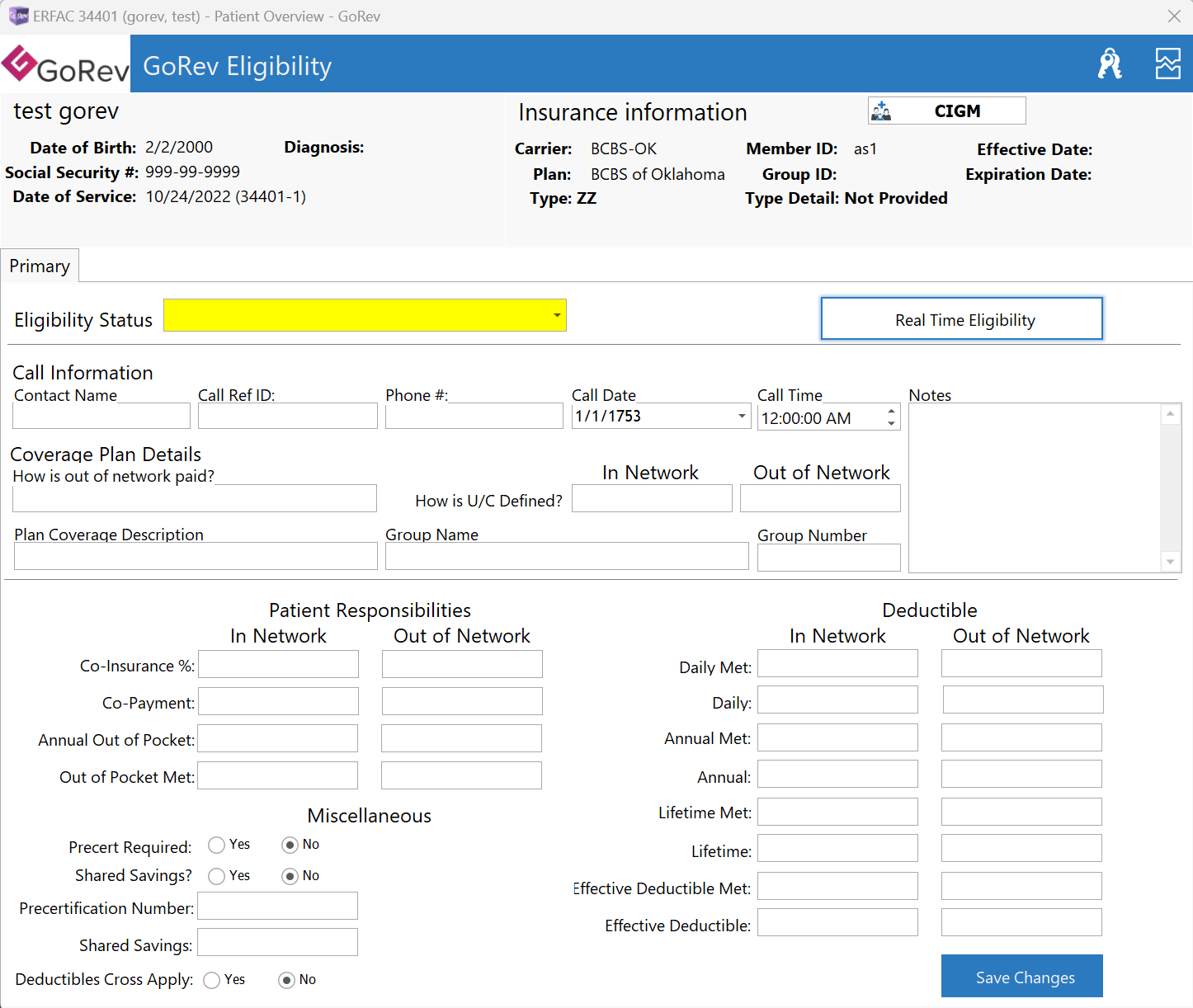The image size is (1193, 1008).
Task: Click In Network Co-Insurance % field
Action: [279, 664]
